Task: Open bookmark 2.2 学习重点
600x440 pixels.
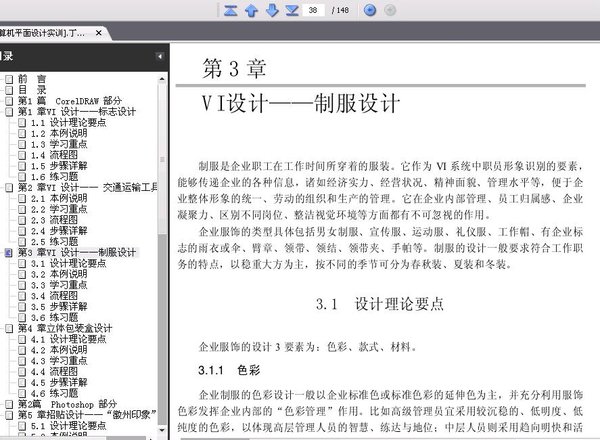Action: click(x=59, y=209)
